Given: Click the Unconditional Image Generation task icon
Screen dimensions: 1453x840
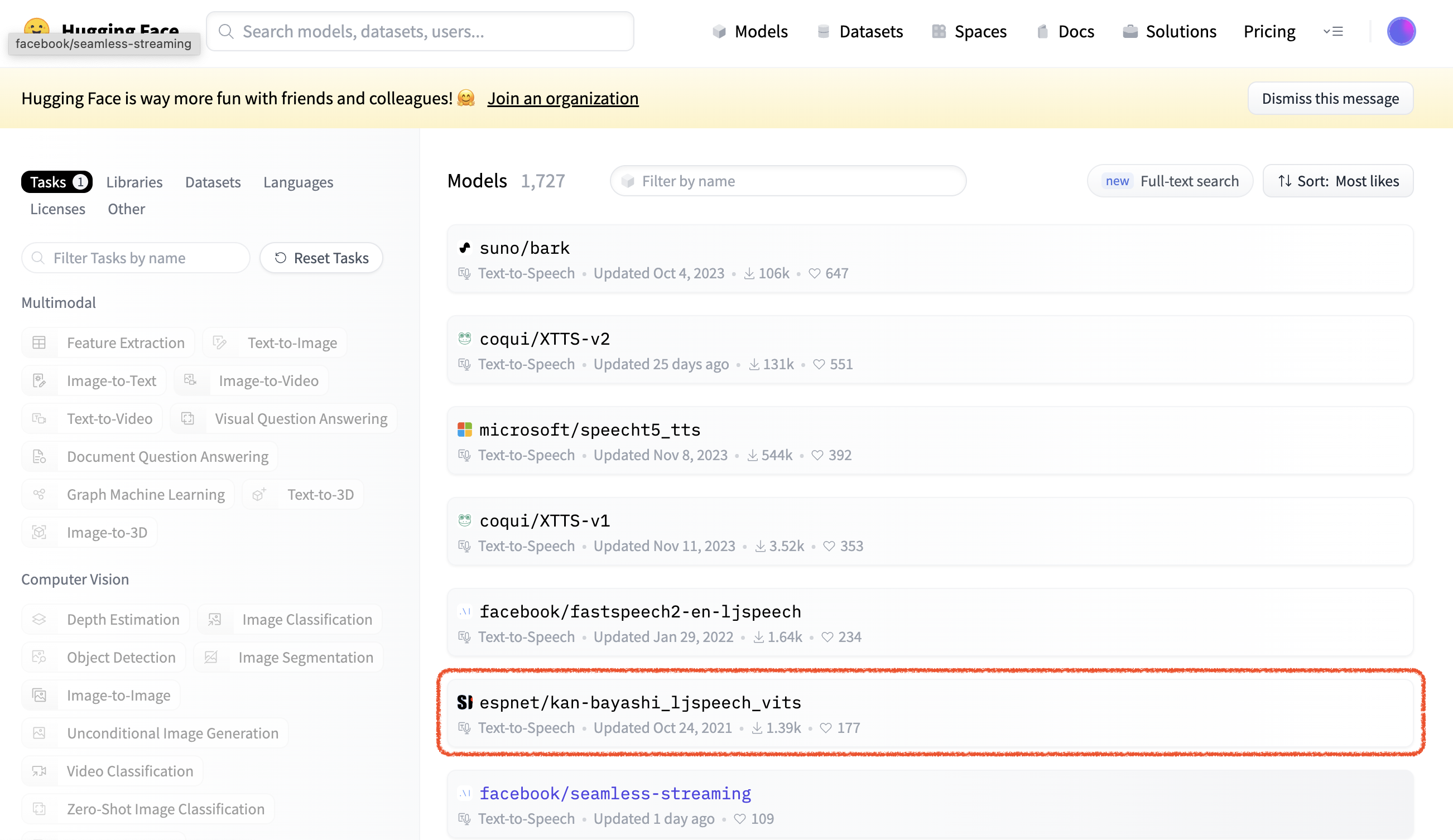Looking at the screenshot, I should [39, 733].
